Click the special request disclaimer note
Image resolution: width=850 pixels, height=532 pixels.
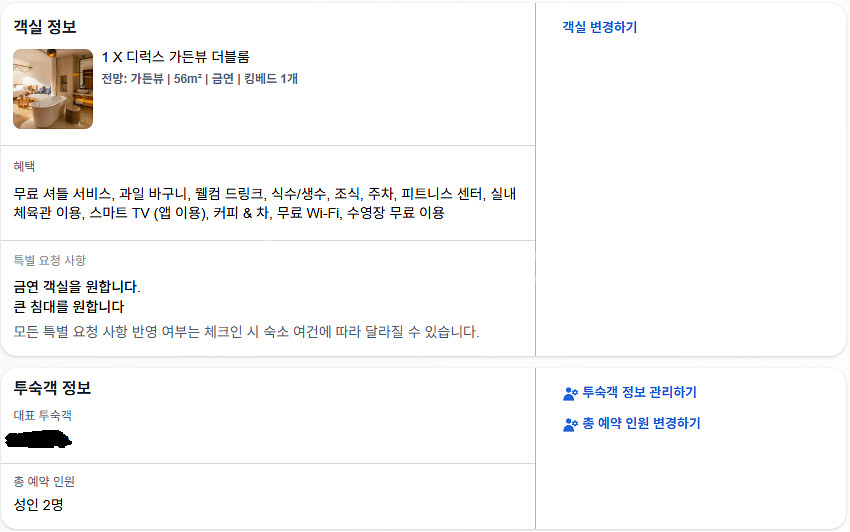pyautogui.click(x=246, y=331)
